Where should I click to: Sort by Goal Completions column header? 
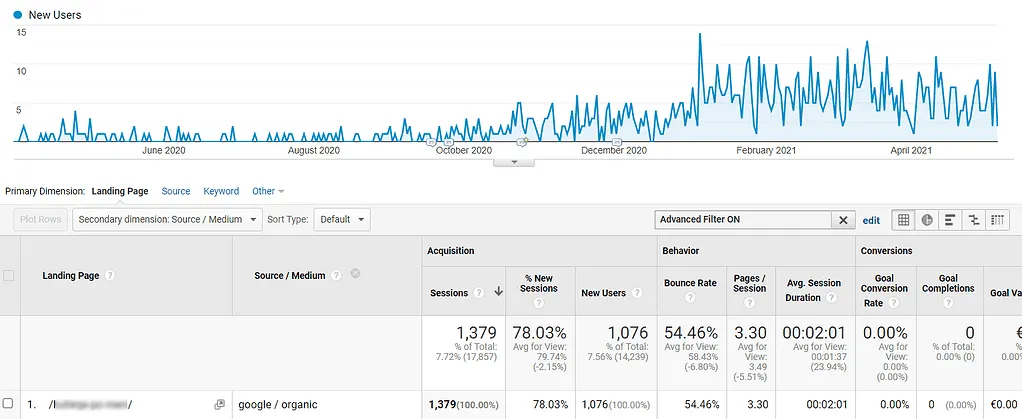(x=948, y=283)
